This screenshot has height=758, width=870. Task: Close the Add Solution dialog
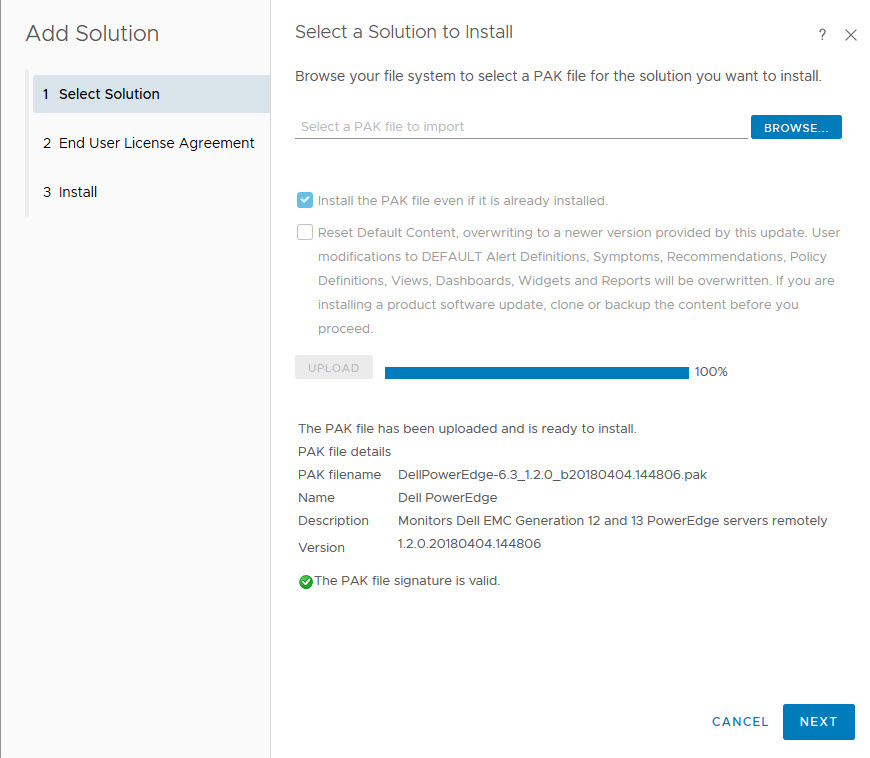pos(851,35)
